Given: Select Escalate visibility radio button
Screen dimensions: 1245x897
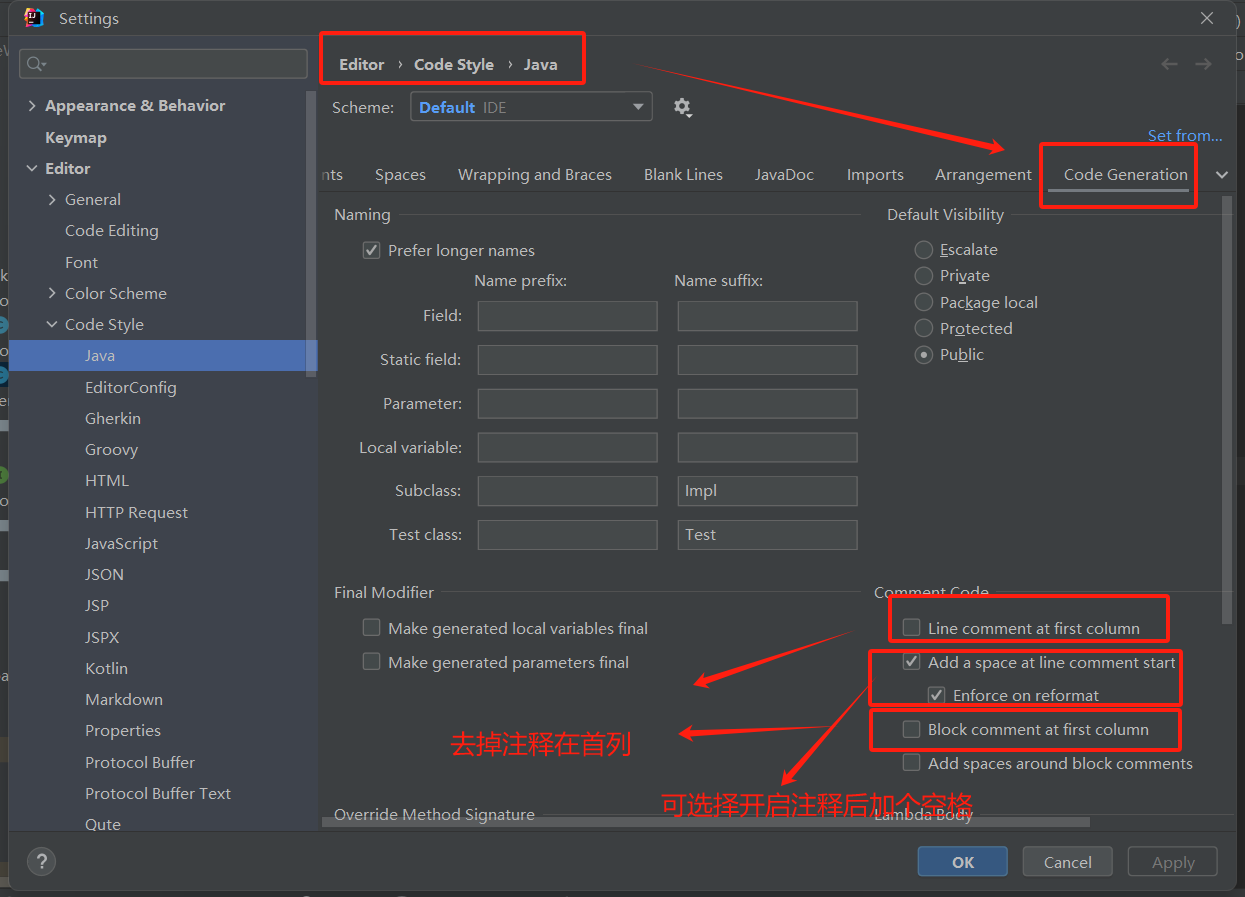Looking at the screenshot, I should coord(924,249).
